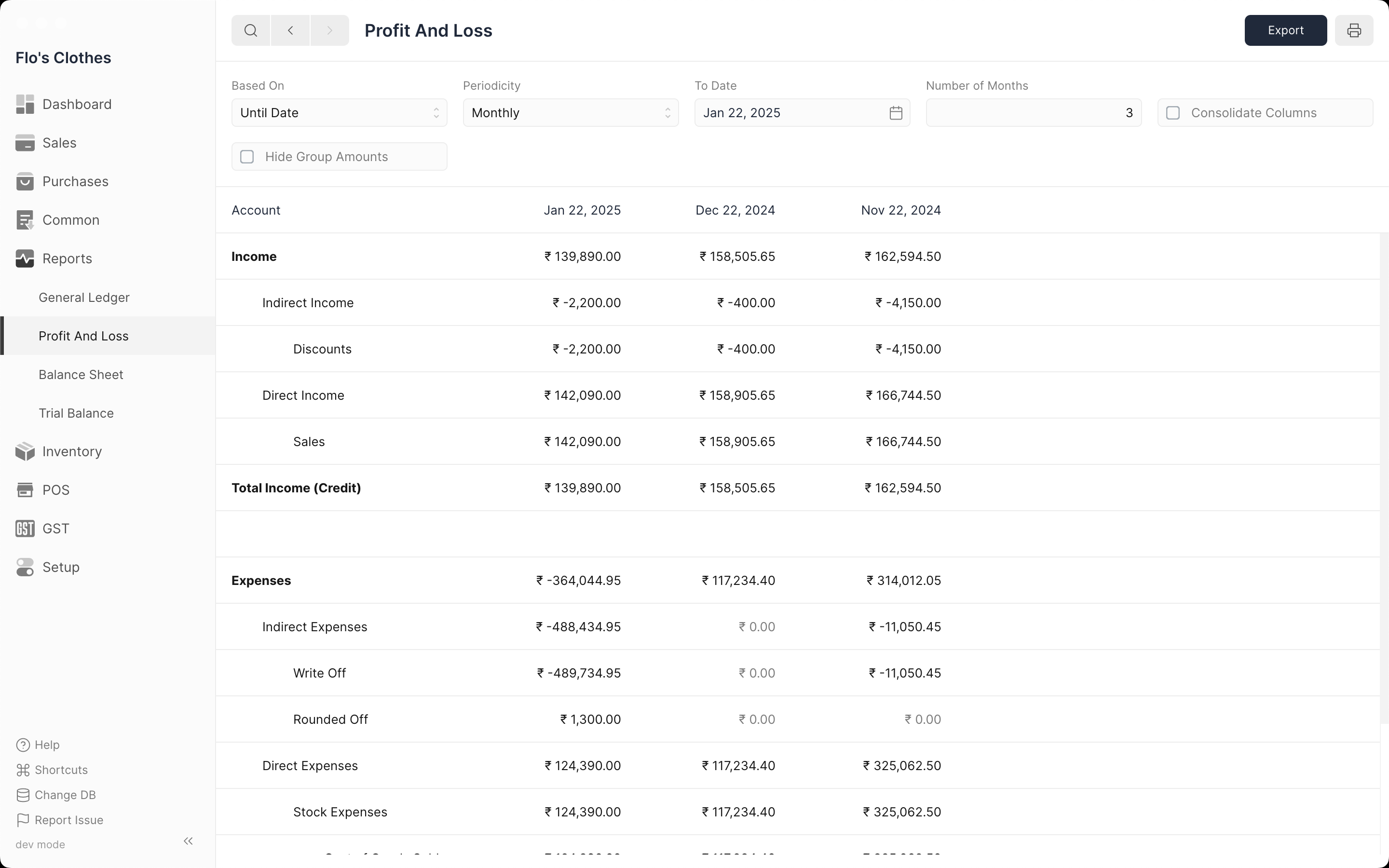Enable Consolidate Columns checkbox

pyautogui.click(x=1173, y=113)
